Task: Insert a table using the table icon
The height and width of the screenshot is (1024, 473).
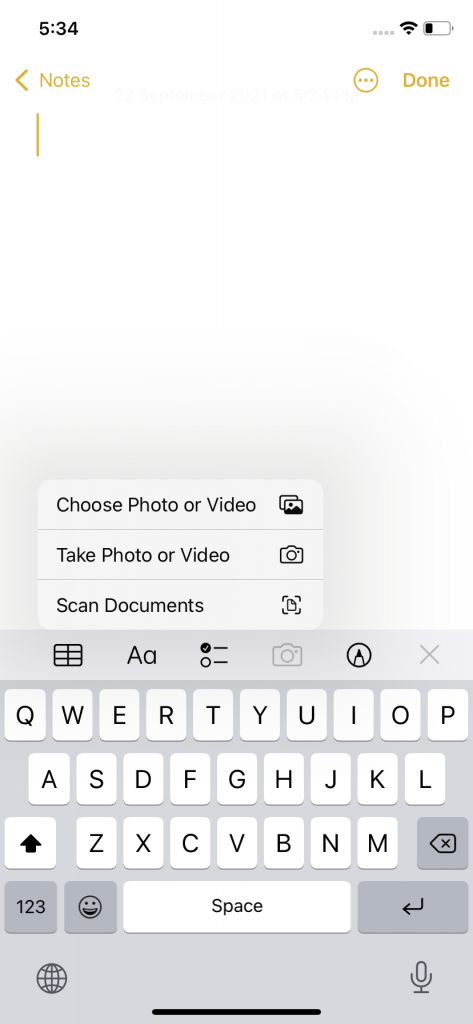Action: (68, 655)
